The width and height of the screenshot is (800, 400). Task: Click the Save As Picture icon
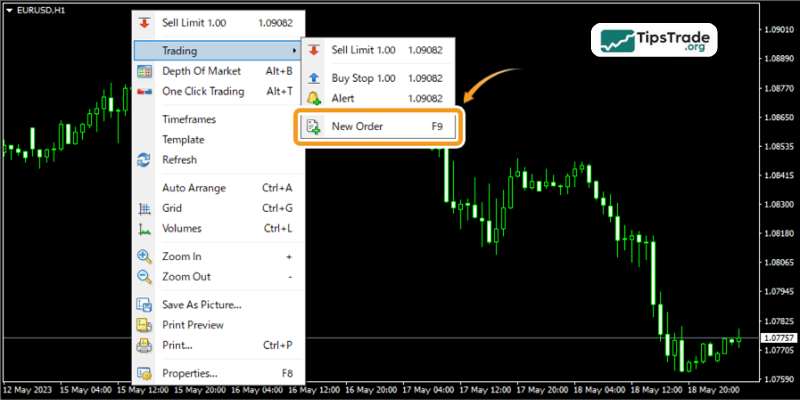click(145, 305)
